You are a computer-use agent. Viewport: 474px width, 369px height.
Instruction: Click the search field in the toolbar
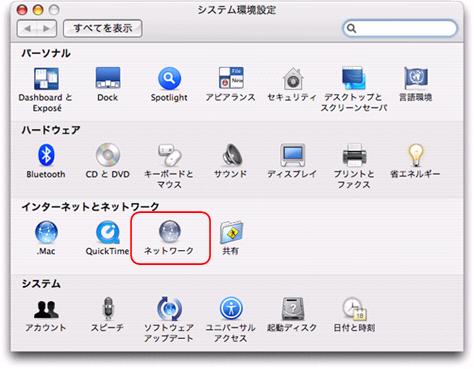tap(400, 28)
